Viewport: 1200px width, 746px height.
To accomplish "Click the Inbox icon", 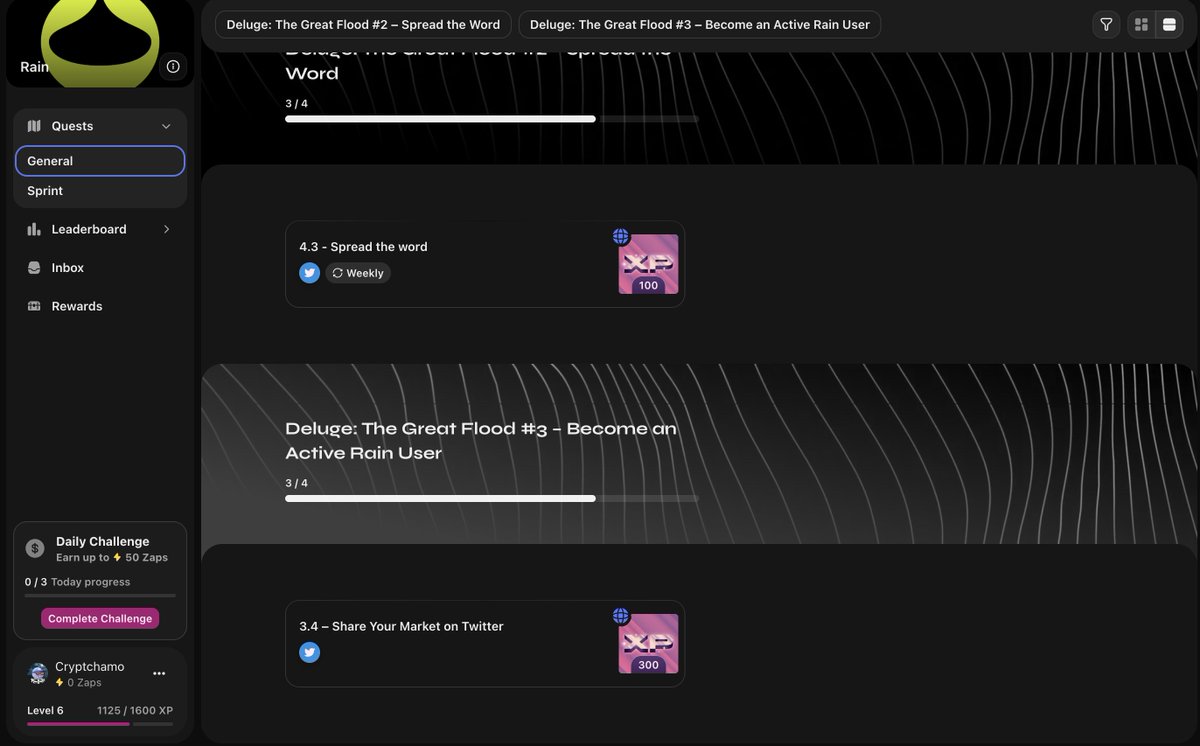I will pyautogui.click(x=34, y=268).
